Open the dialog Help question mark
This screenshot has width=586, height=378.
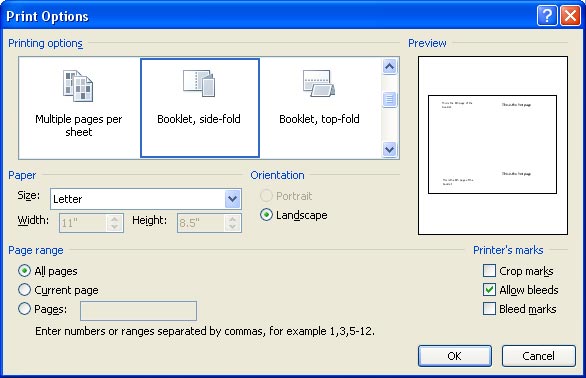[x=547, y=16]
